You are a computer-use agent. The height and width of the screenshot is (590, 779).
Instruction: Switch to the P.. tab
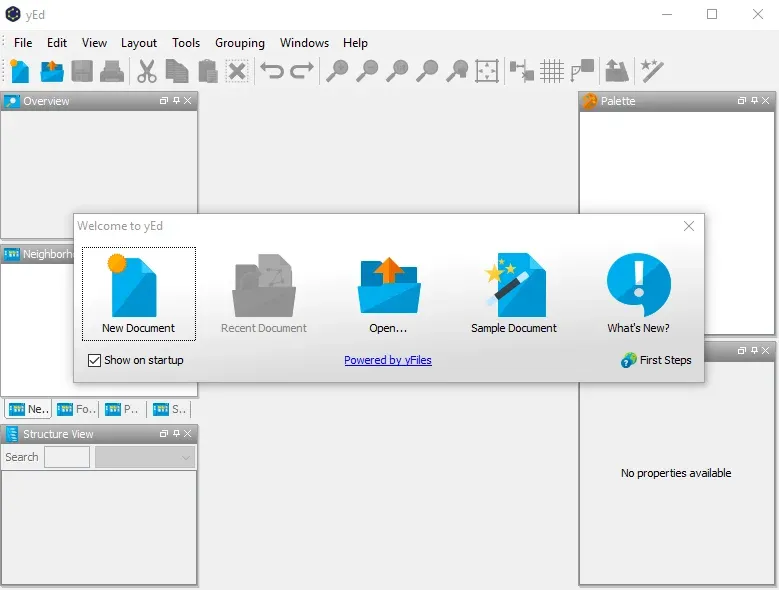click(122, 409)
